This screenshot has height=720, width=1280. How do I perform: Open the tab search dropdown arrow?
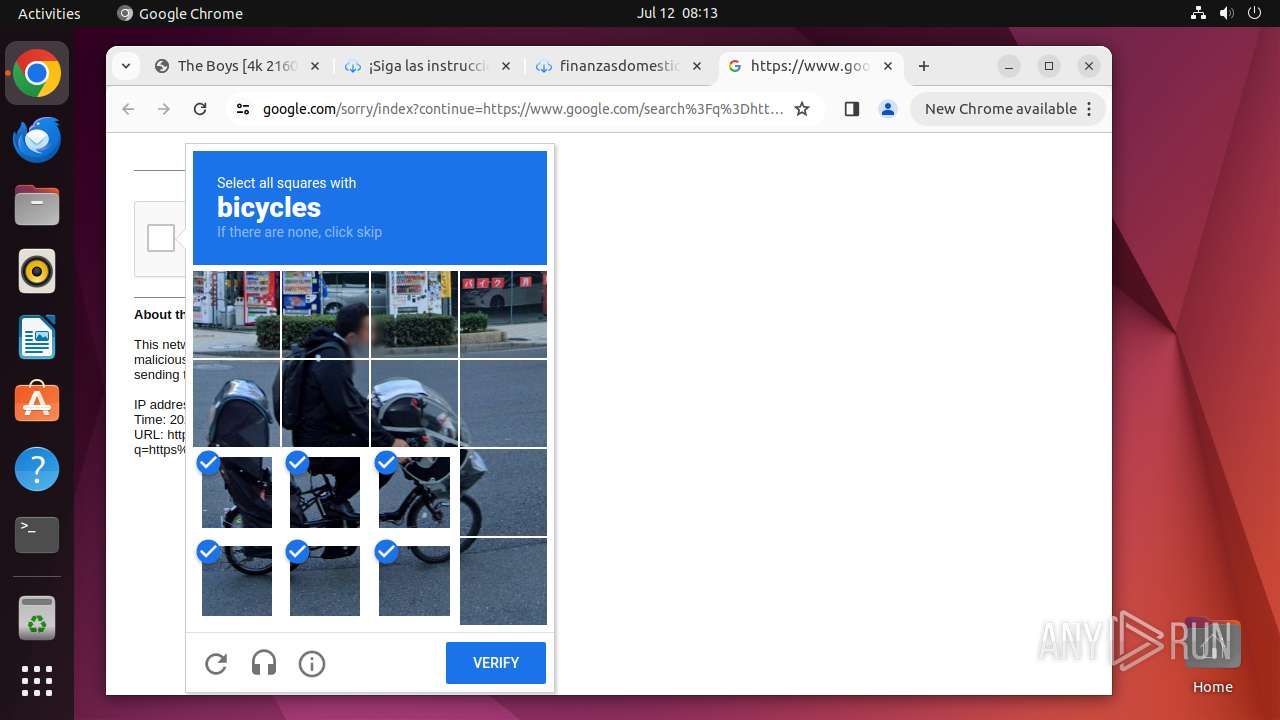125,66
